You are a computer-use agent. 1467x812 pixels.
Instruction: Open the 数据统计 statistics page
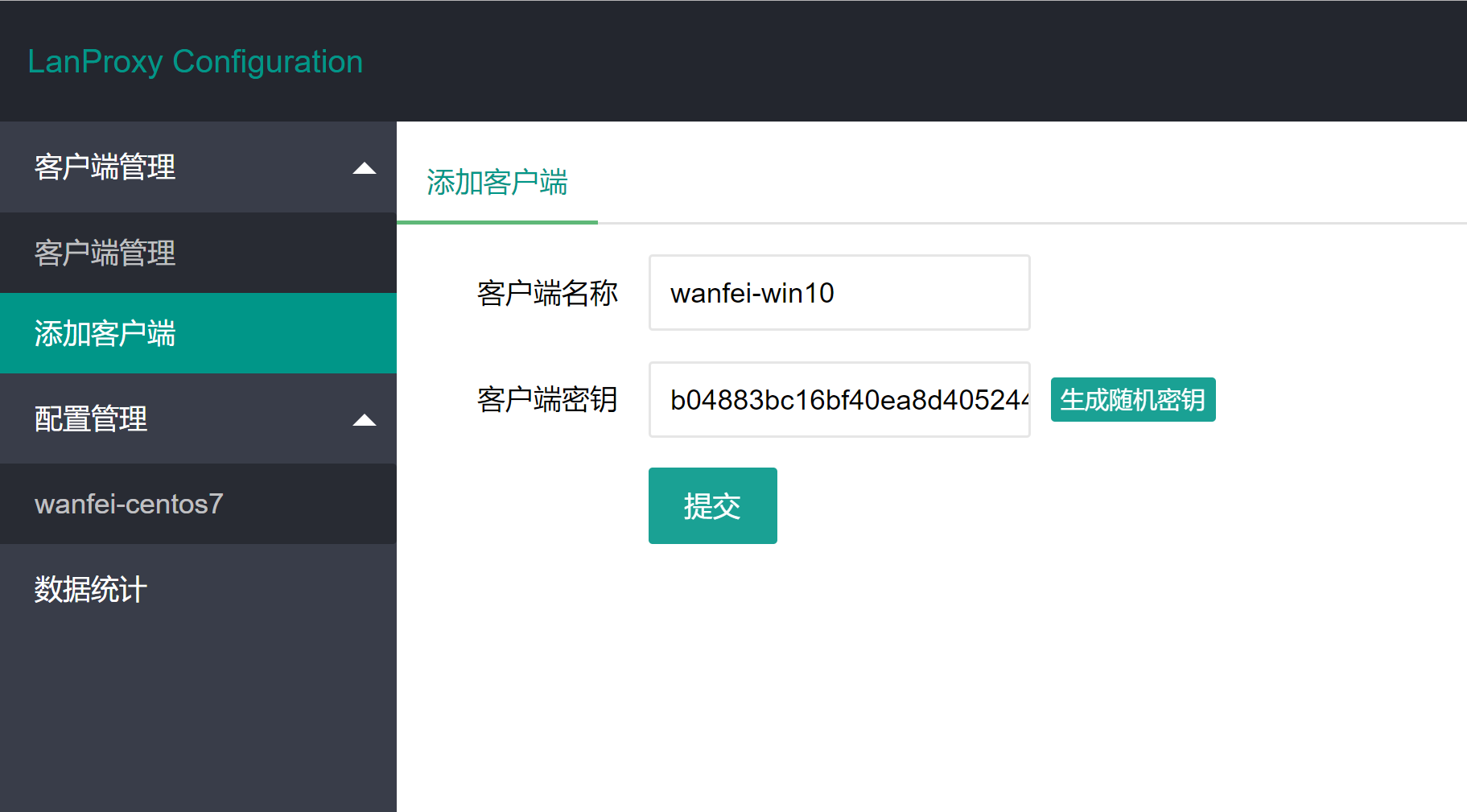(x=90, y=590)
